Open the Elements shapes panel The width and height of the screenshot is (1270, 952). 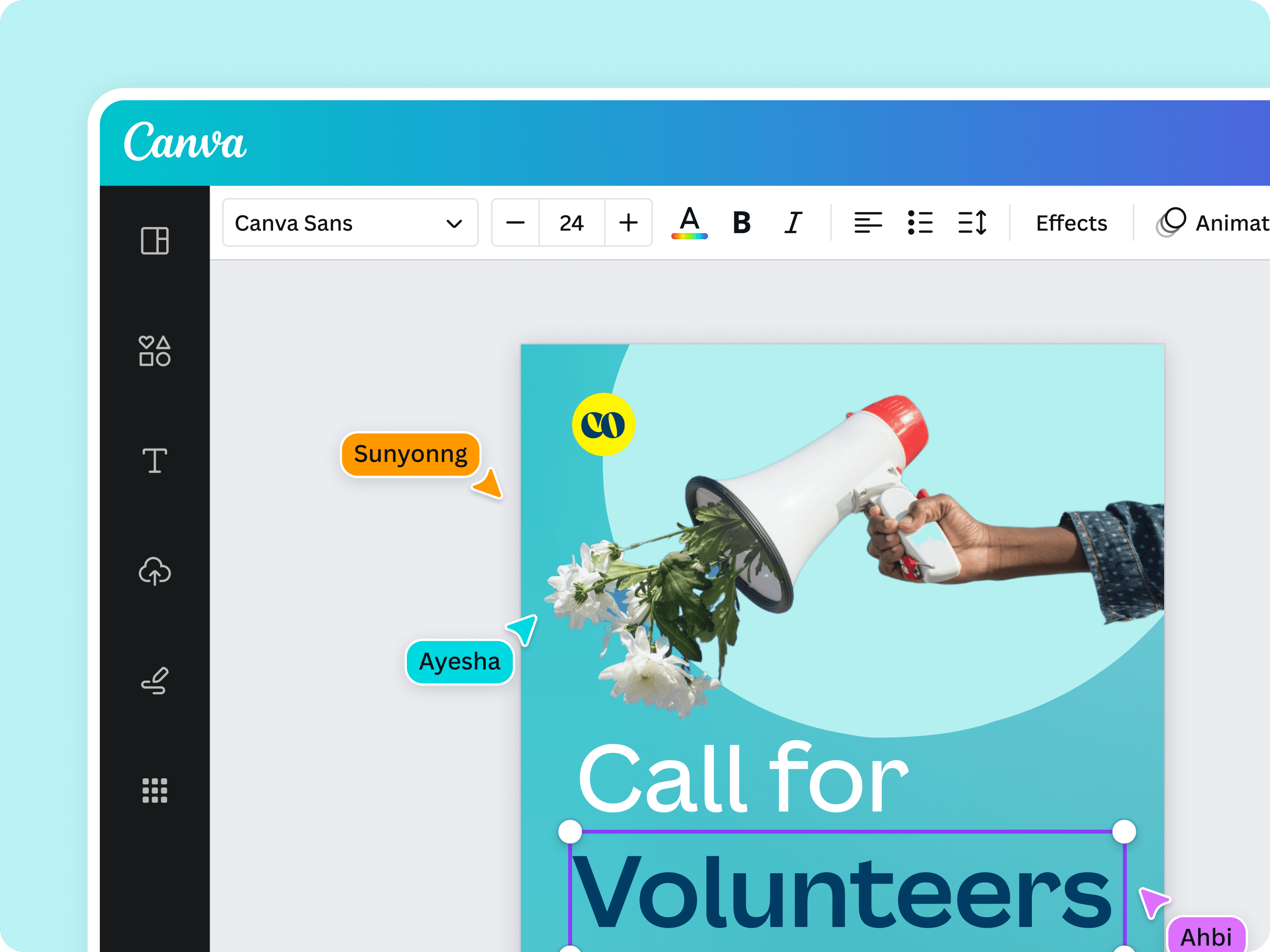(154, 351)
